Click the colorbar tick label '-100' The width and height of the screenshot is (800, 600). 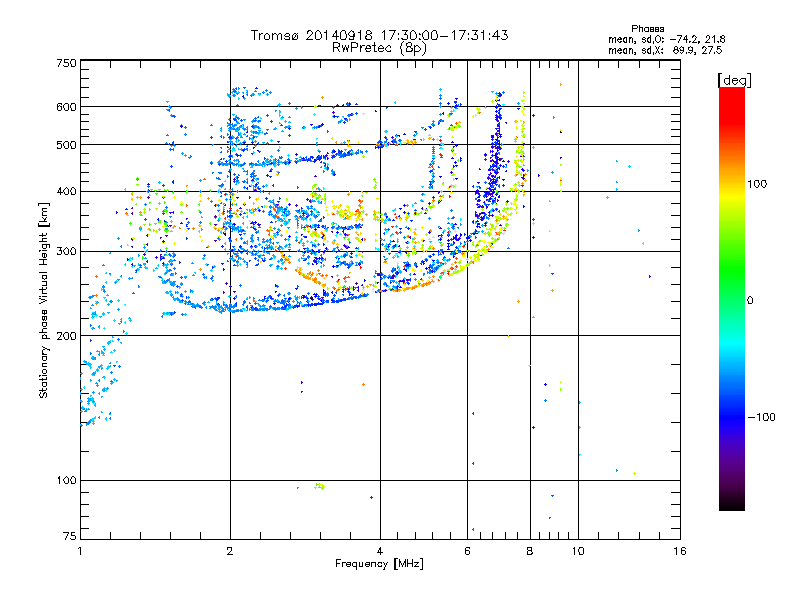(x=761, y=417)
